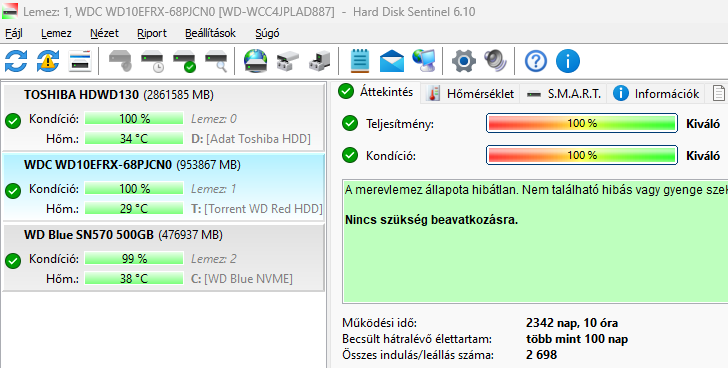Screen dimensions: 728x368
Task: Open the Lemez menu
Action: click(56, 33)
